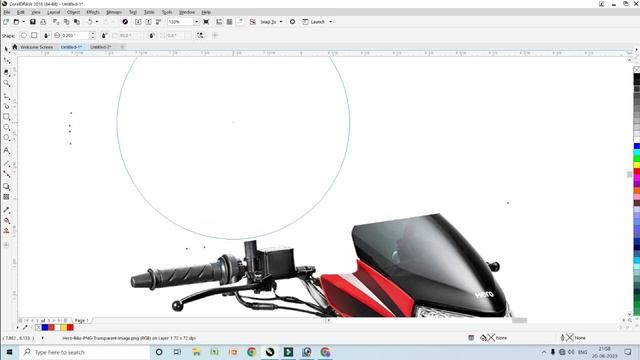
Task: Select the Pick tool in the toolbox
Action: point(7,49)
